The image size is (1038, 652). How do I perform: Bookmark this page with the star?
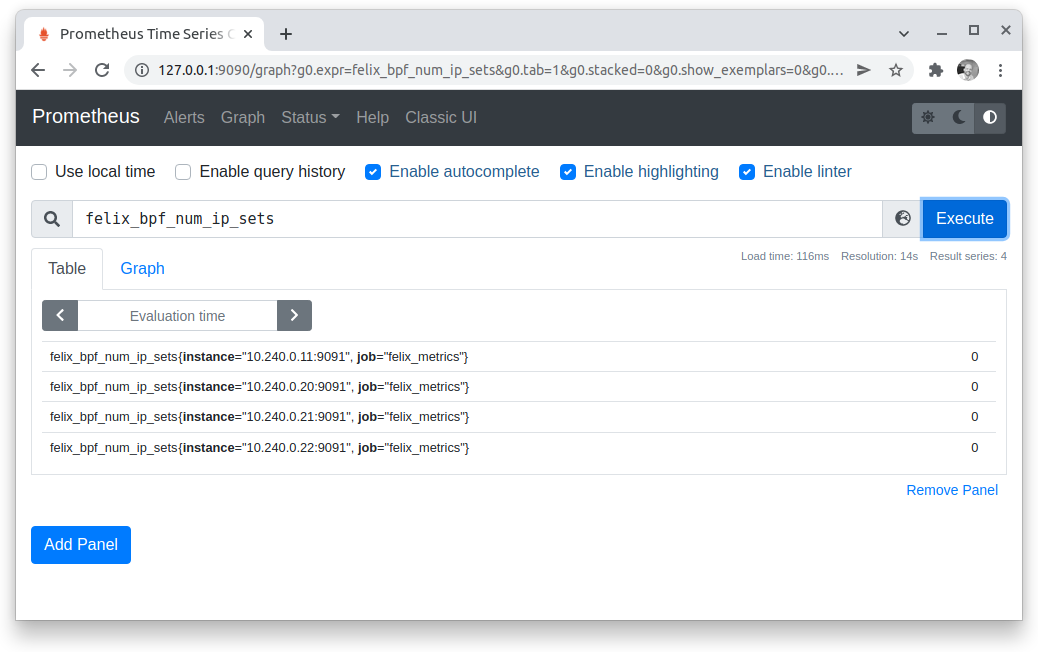(x=896, y=70)
